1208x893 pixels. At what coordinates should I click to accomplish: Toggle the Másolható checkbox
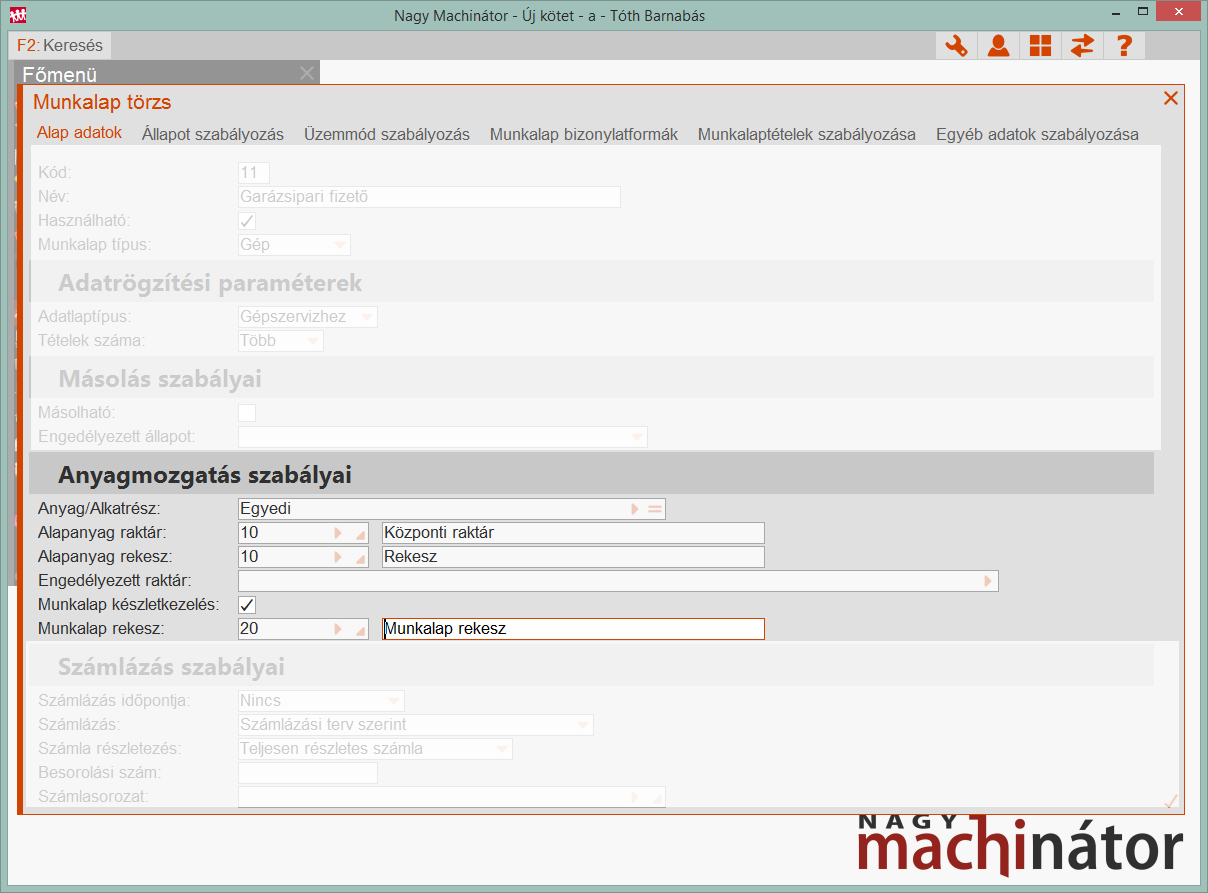click(x=247, y=413)
